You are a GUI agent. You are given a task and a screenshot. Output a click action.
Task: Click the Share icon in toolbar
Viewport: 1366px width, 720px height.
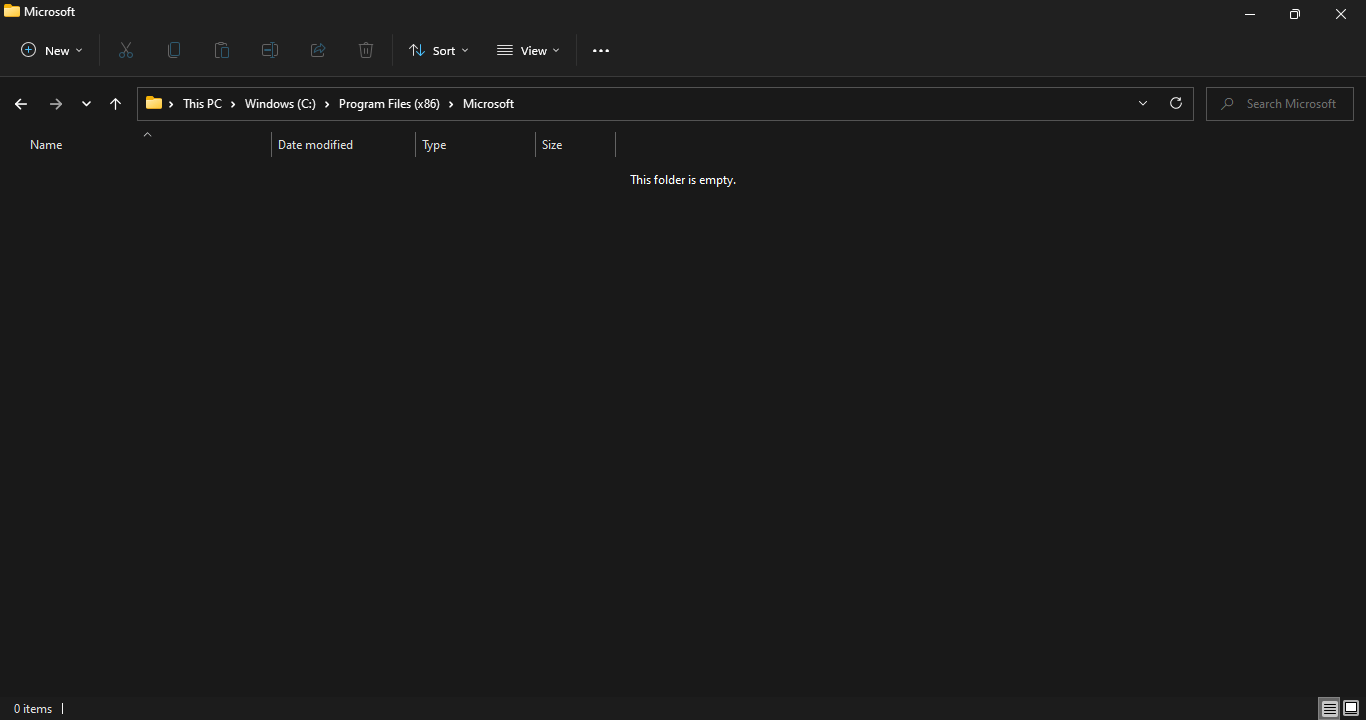[x=318, y=50]
